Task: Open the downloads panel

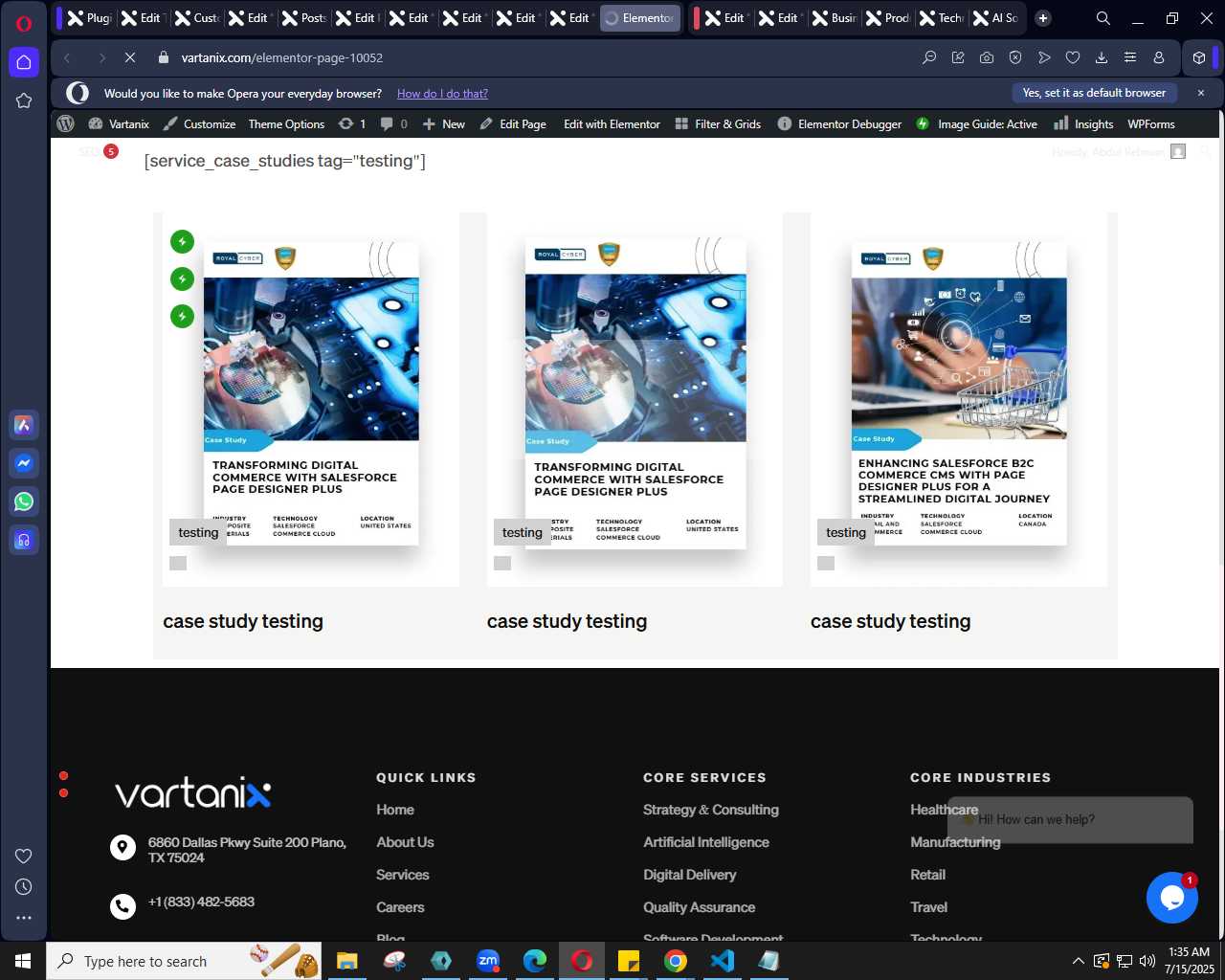Action: [1102, 57]
